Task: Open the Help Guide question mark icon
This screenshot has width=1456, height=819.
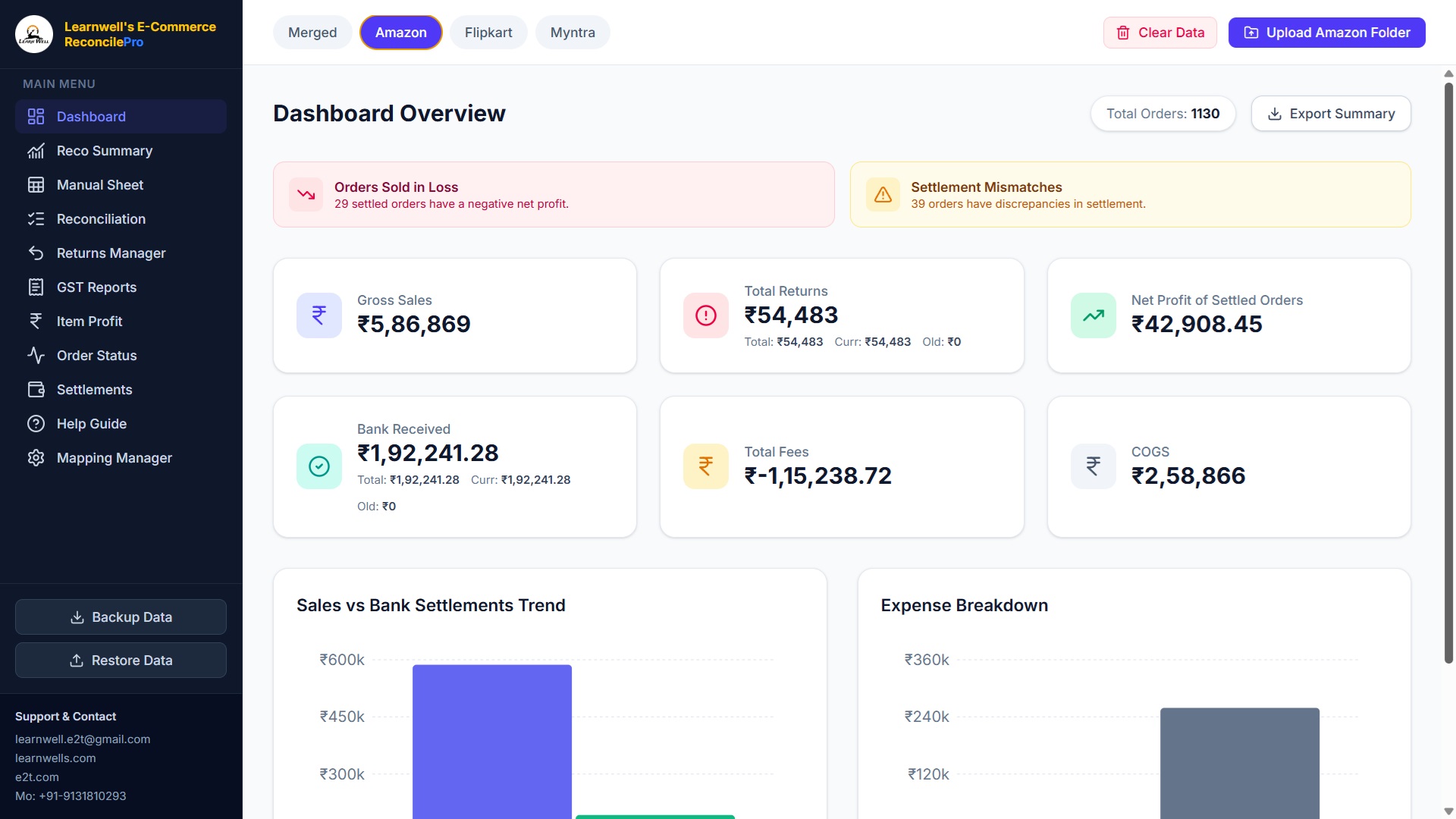Action: [x=36, y=423]
